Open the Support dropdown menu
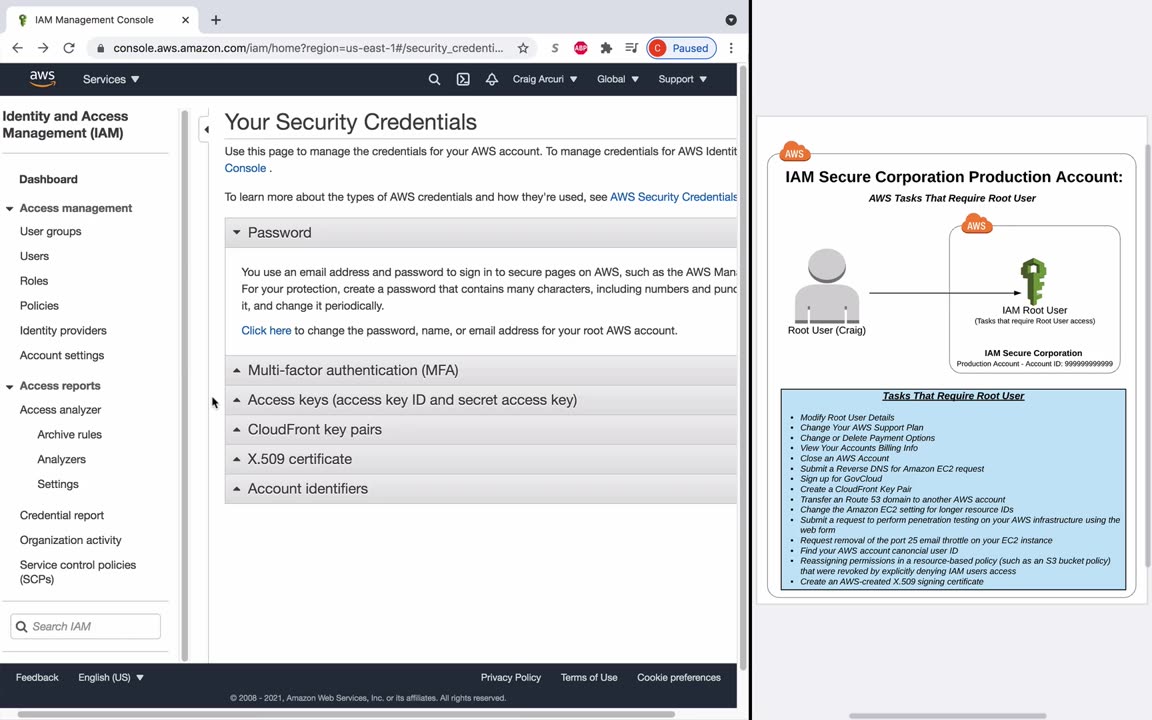This screenshot has width=1152, height=720. [683, 79]
